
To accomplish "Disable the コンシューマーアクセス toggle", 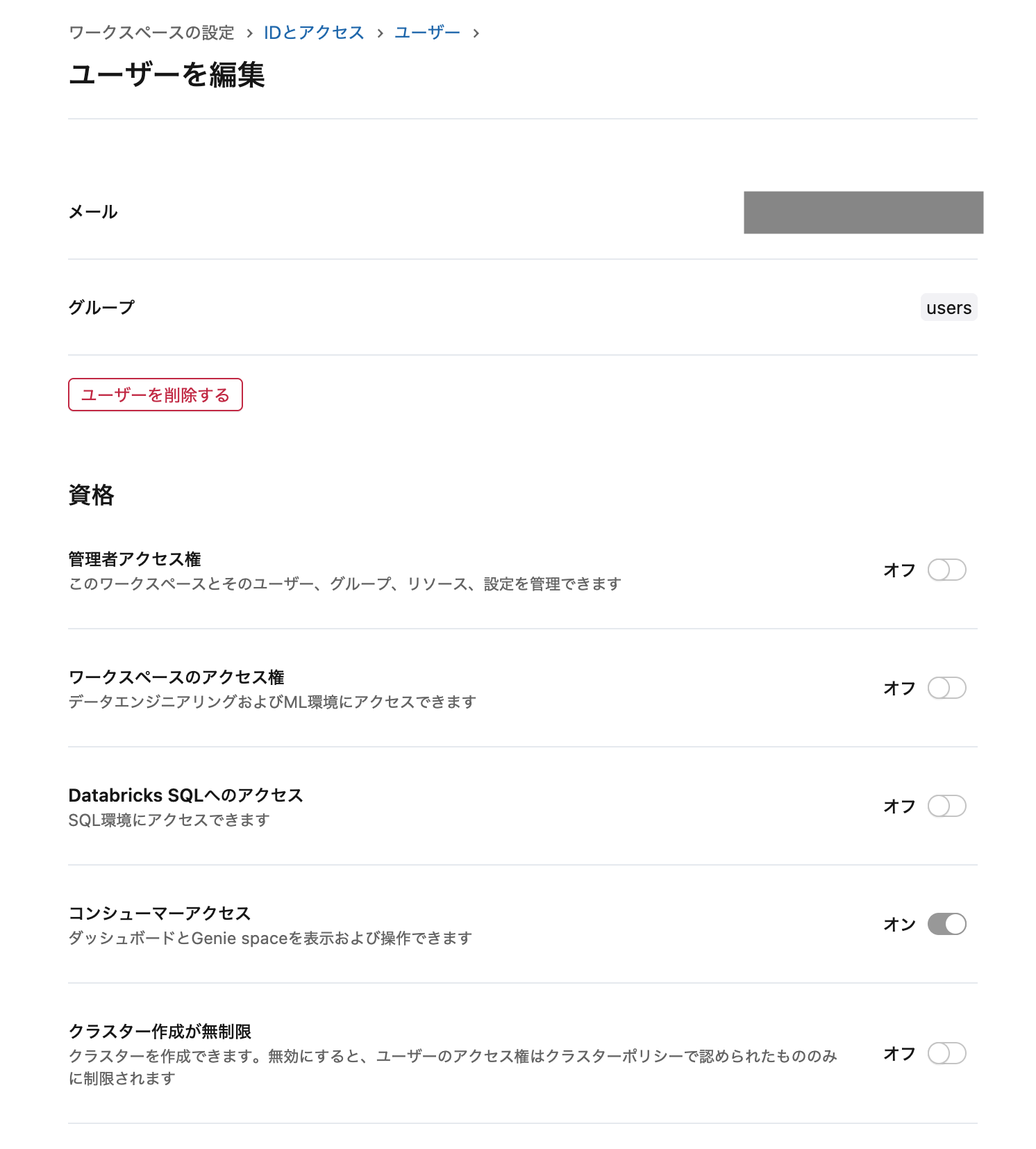I will (x=946, y=924).
